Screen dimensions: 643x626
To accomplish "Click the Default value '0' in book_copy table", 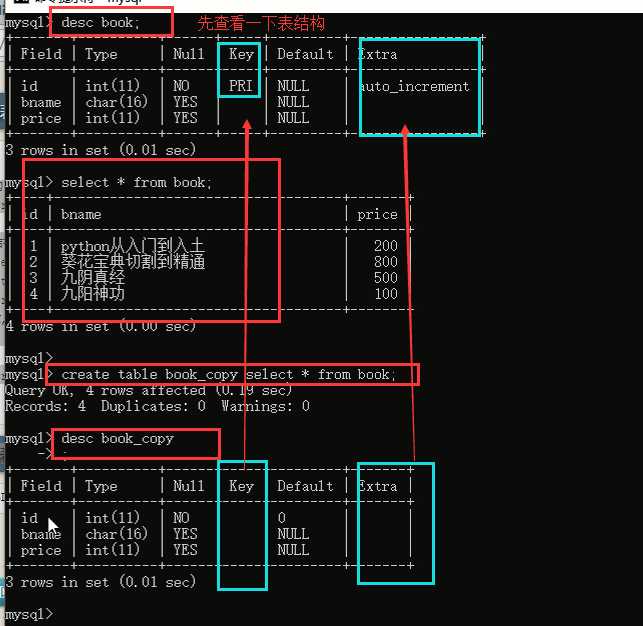I will click(x=281, y=518).
